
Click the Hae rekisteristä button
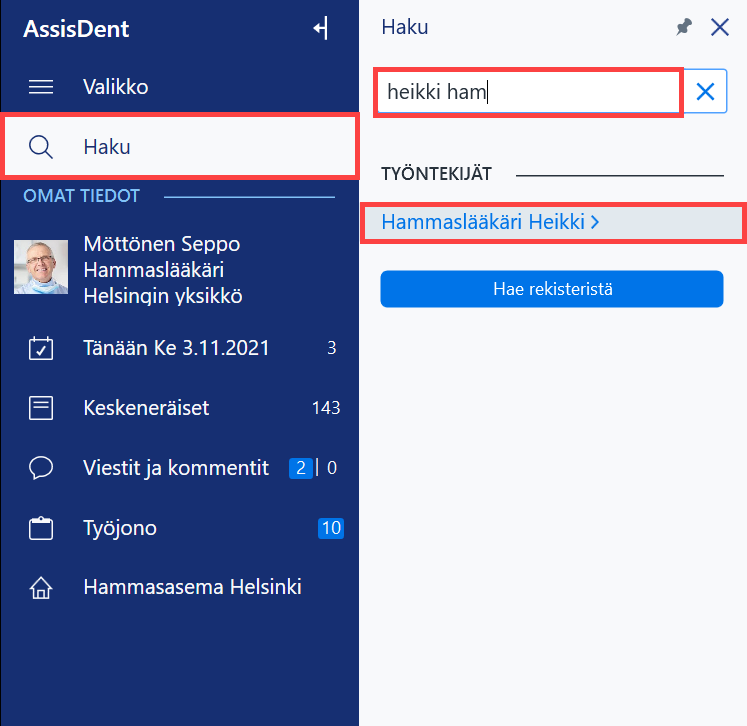click(x=552, y=289)
